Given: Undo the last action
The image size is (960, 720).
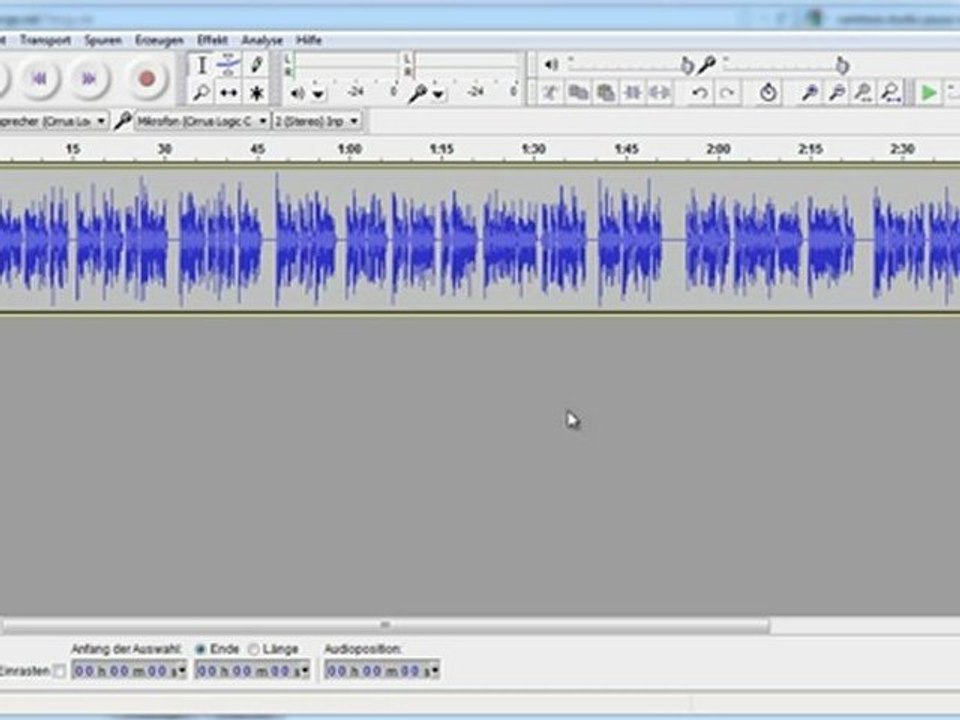Looking at the screenshot, I should tap(700, 93).
